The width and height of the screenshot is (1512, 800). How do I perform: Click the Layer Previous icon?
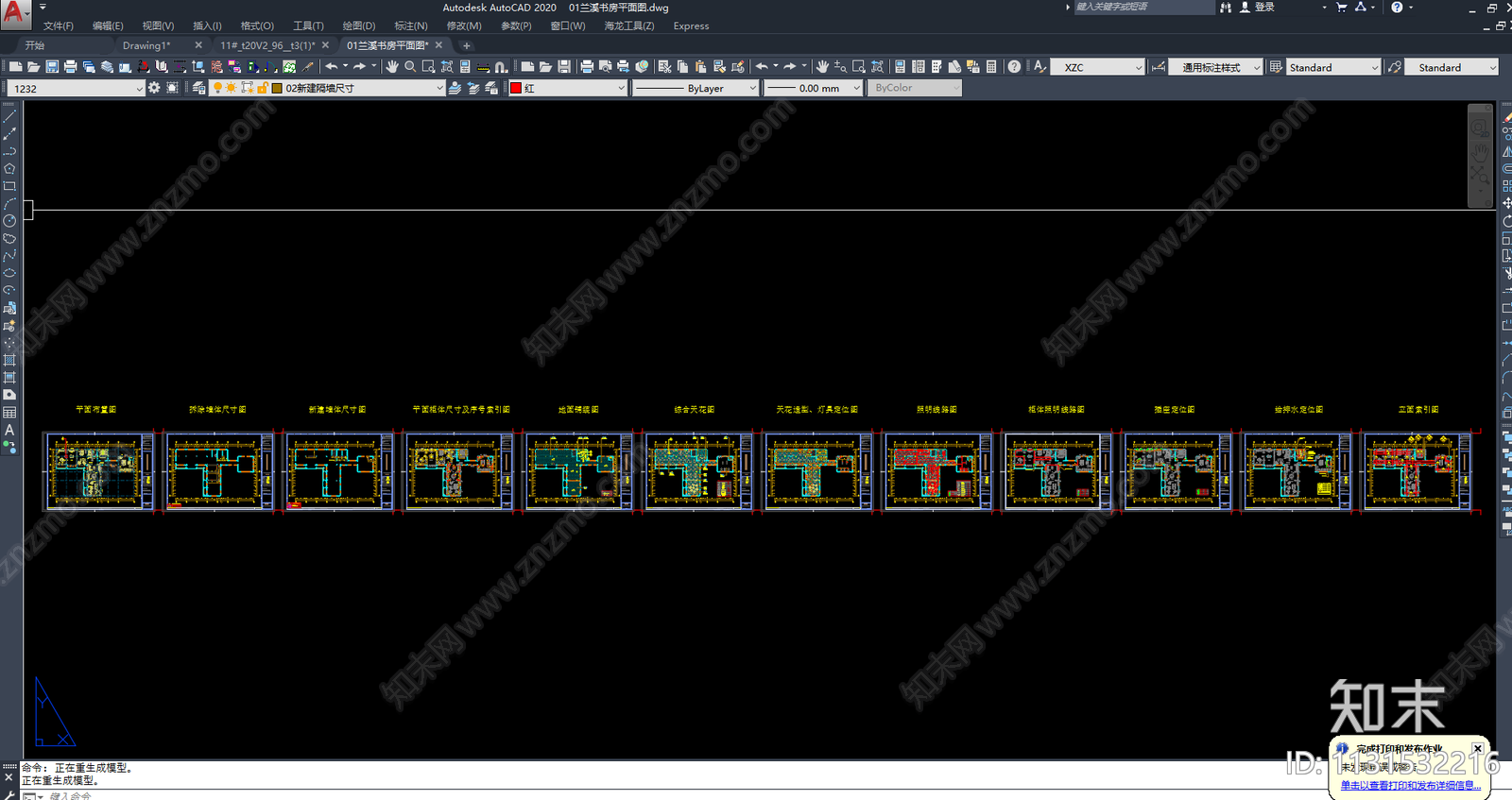[x=473, y=88]
